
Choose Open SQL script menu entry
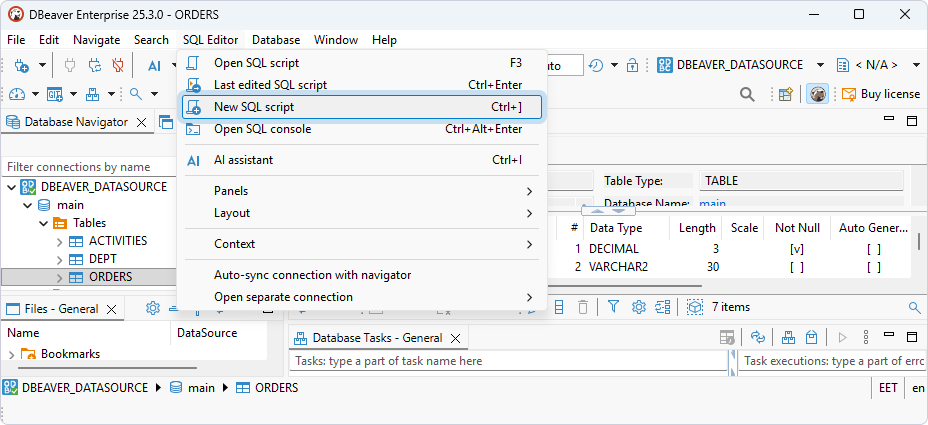(362, 63)
